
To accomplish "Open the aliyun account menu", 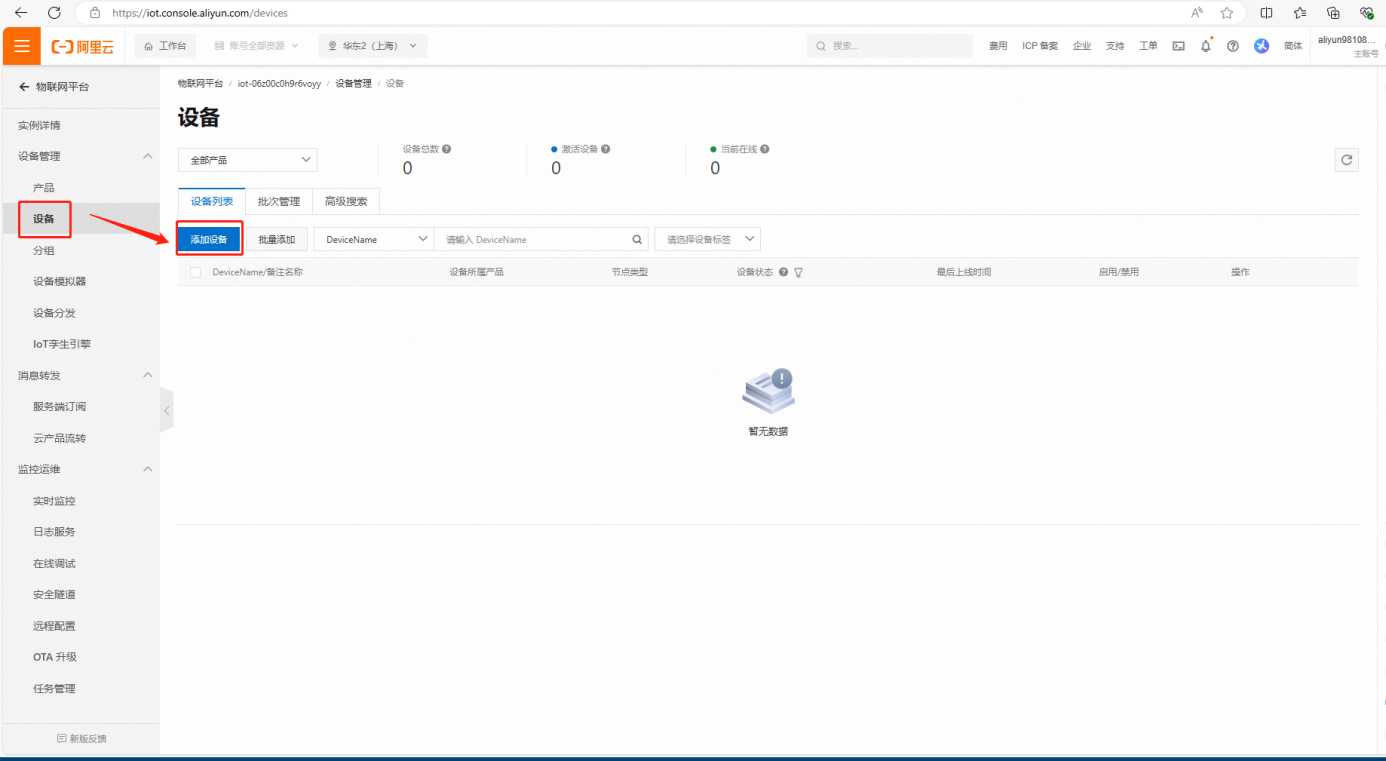I will [x=1348, y=46].
